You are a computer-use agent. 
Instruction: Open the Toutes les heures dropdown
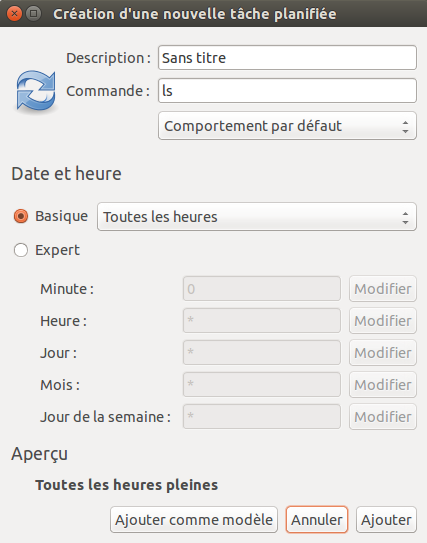click(257, 217)
